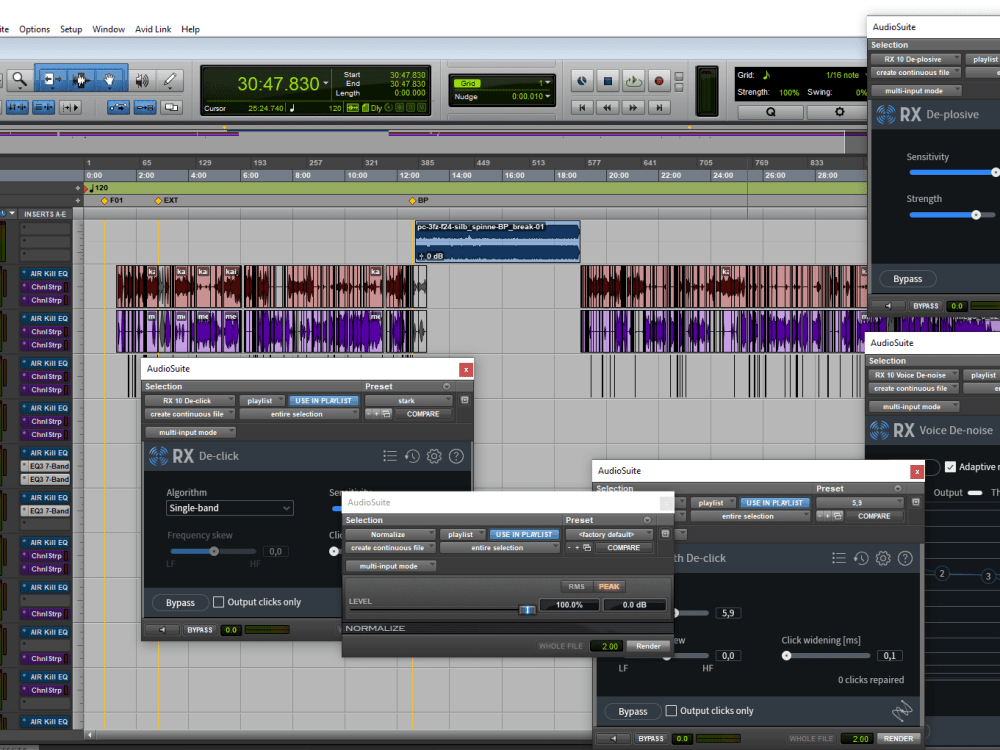Click the green Play transport button
The image size is (1000, 750).
coord(633,81)
